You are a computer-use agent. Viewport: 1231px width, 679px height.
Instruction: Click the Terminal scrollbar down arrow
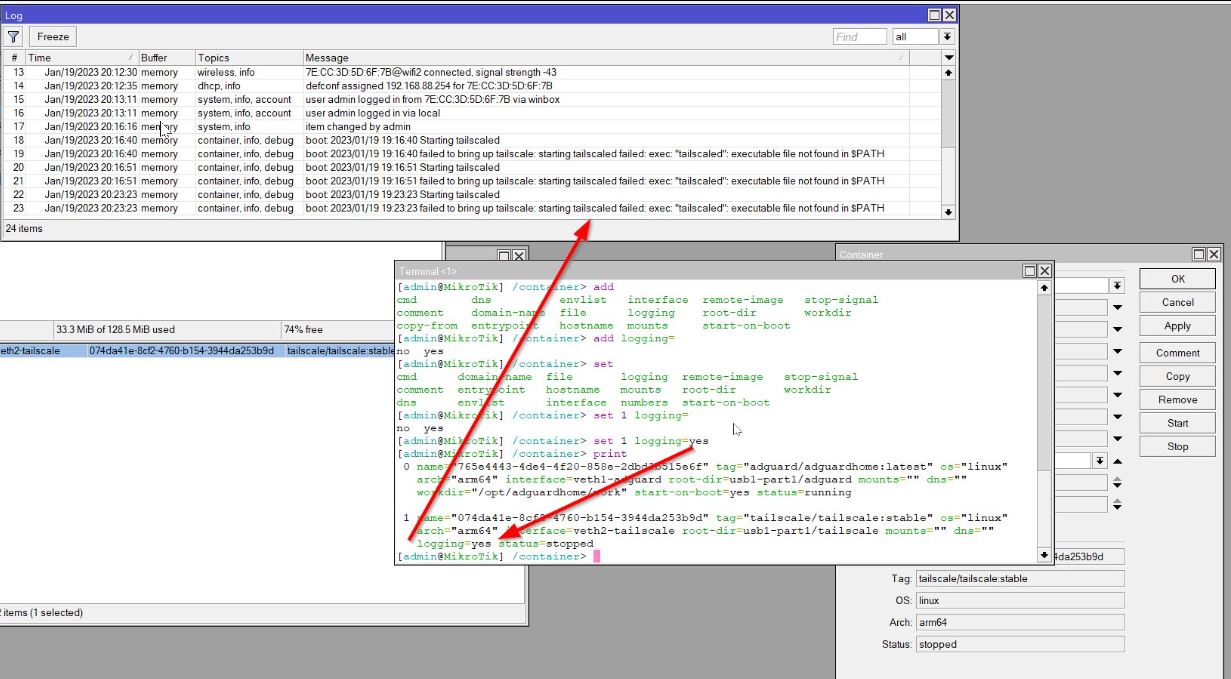[x=1046, y=555]
